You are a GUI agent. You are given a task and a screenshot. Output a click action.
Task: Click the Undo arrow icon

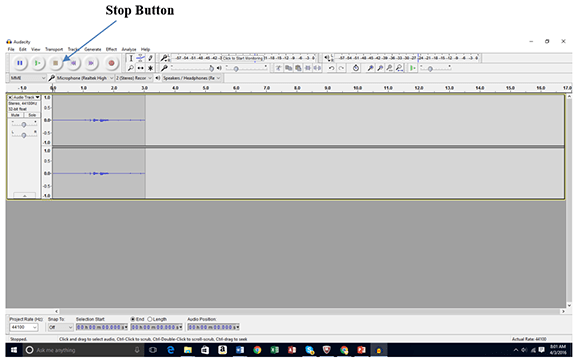click(x=331, y=68)
